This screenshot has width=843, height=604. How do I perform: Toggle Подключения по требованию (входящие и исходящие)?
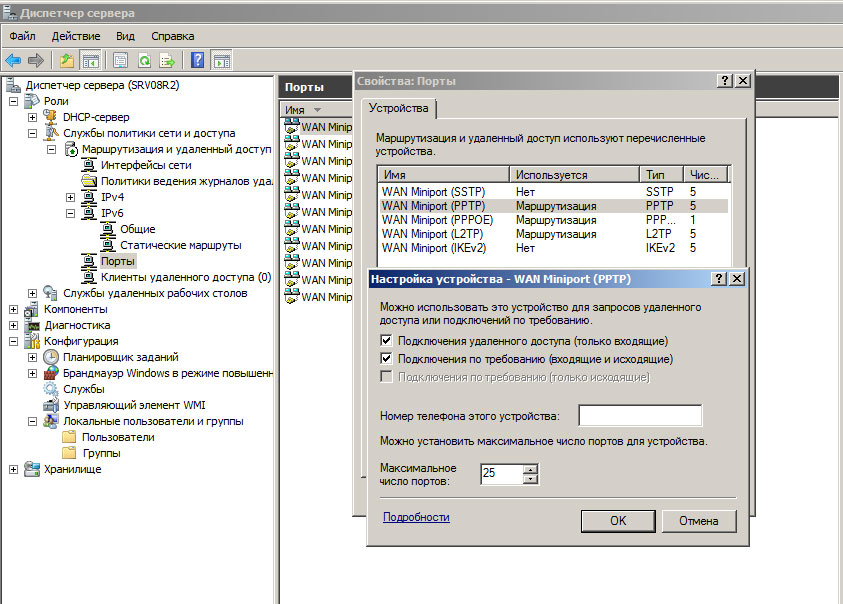pyautogui.click(x=386, y=358)
